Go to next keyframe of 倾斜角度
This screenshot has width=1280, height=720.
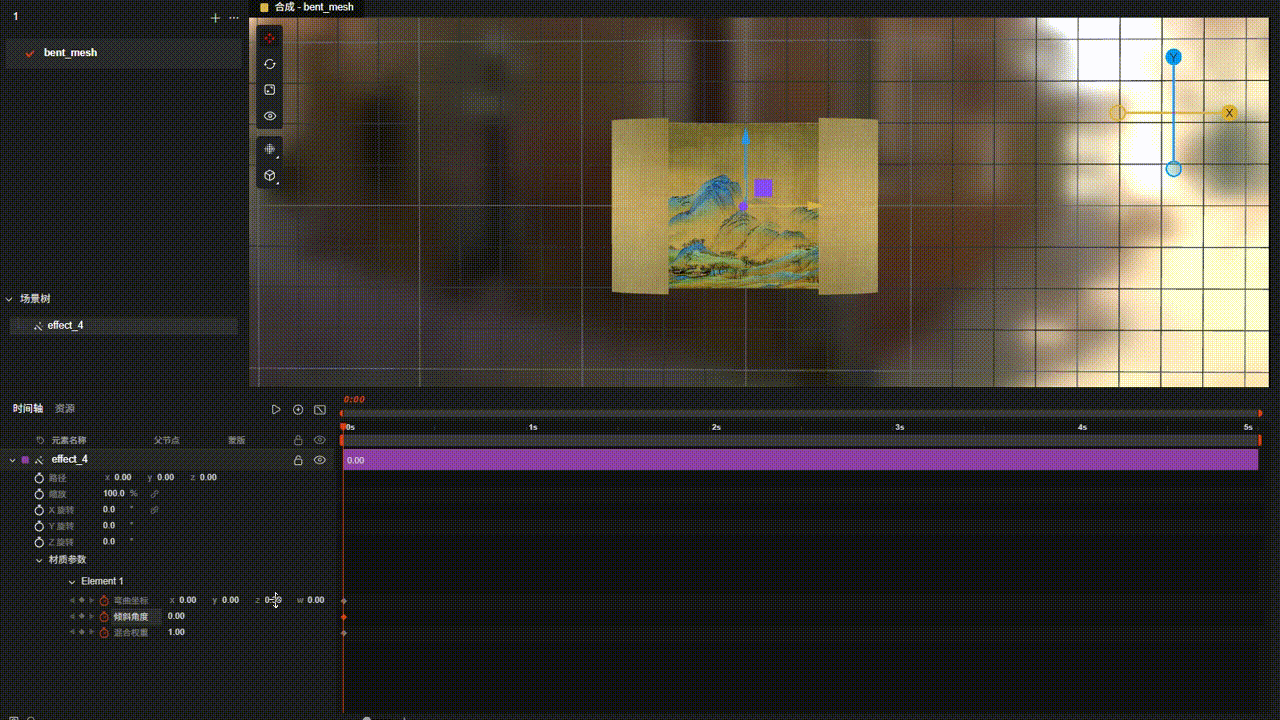click(92, 617)
